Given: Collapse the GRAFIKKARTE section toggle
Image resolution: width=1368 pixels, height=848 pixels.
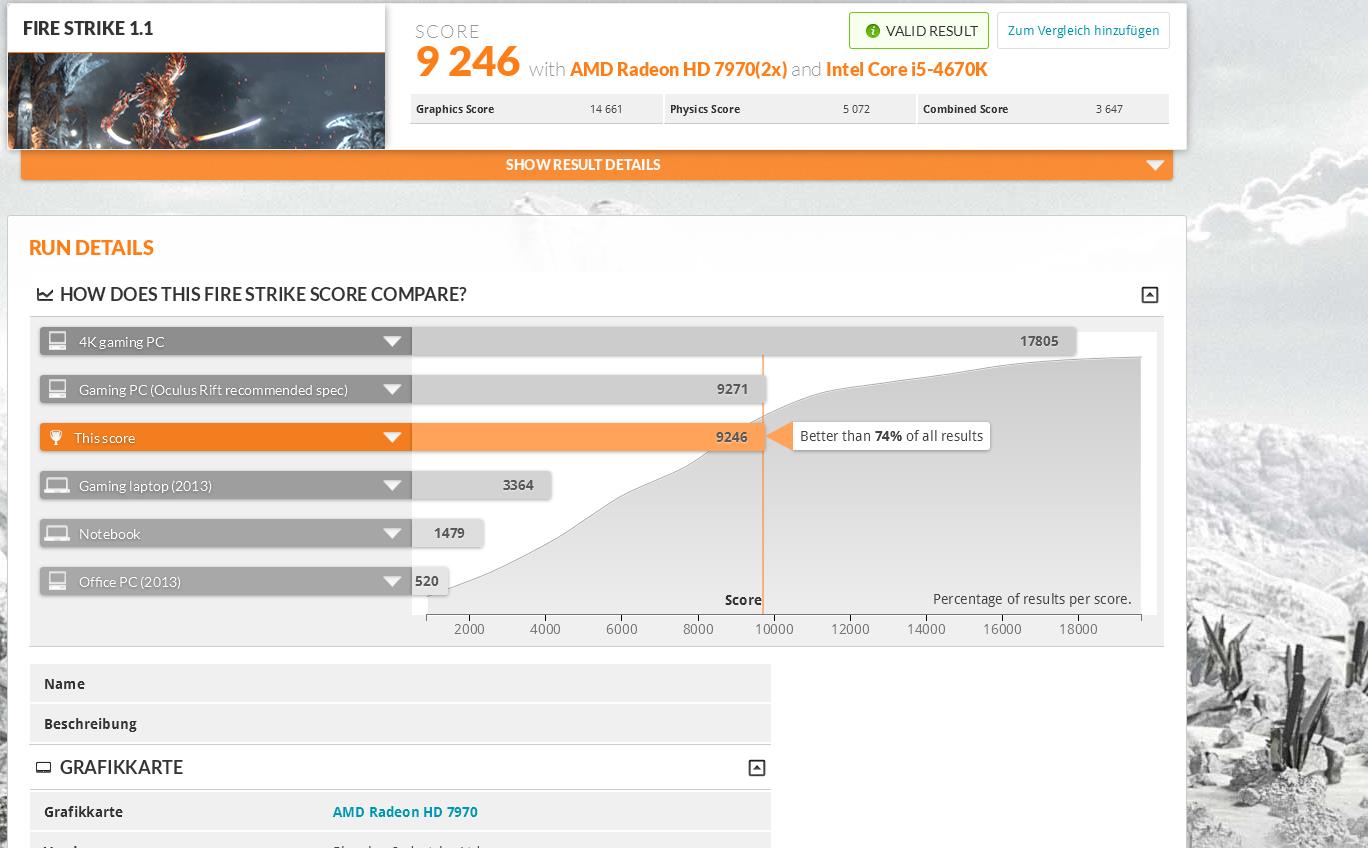Looking at the screenshot, I should click(x=757, y=768).
